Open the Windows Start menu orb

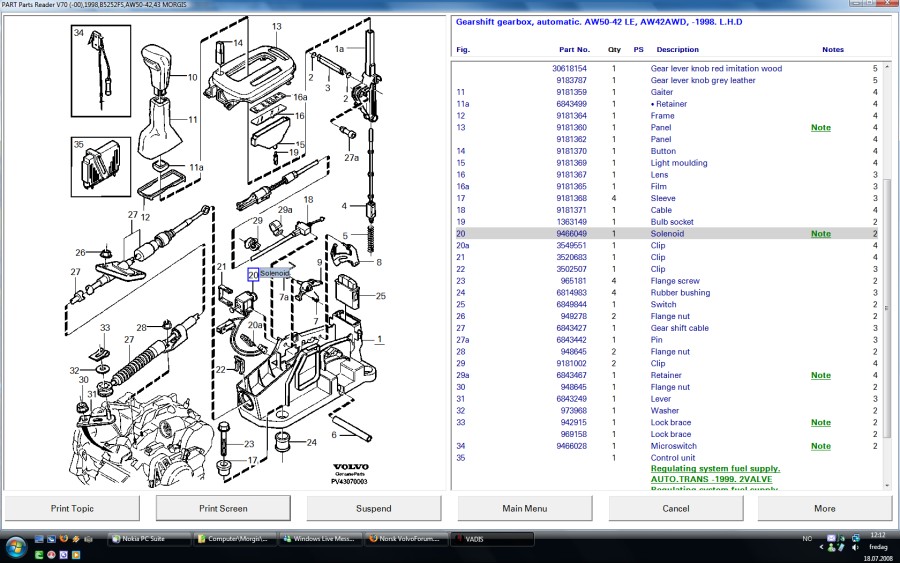tap(16, 548)
